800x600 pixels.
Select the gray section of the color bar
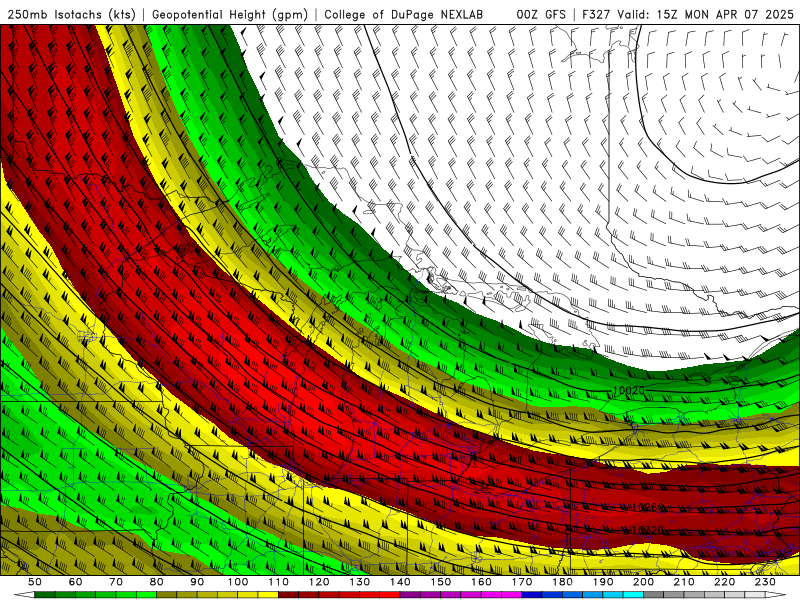point(654,595)
